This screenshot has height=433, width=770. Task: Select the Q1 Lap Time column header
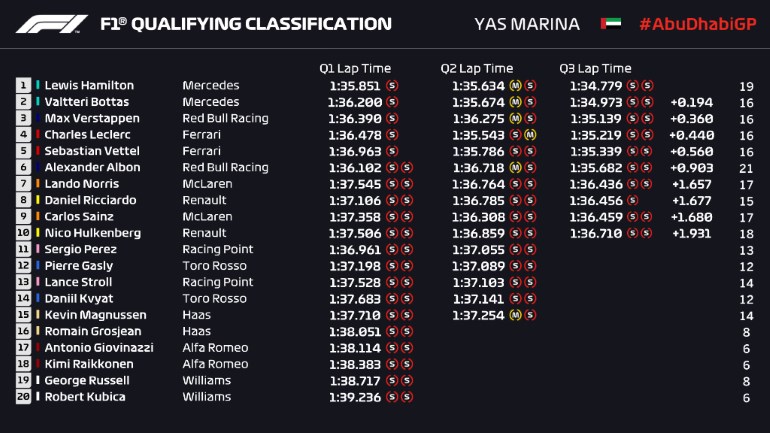click(355, 69)
